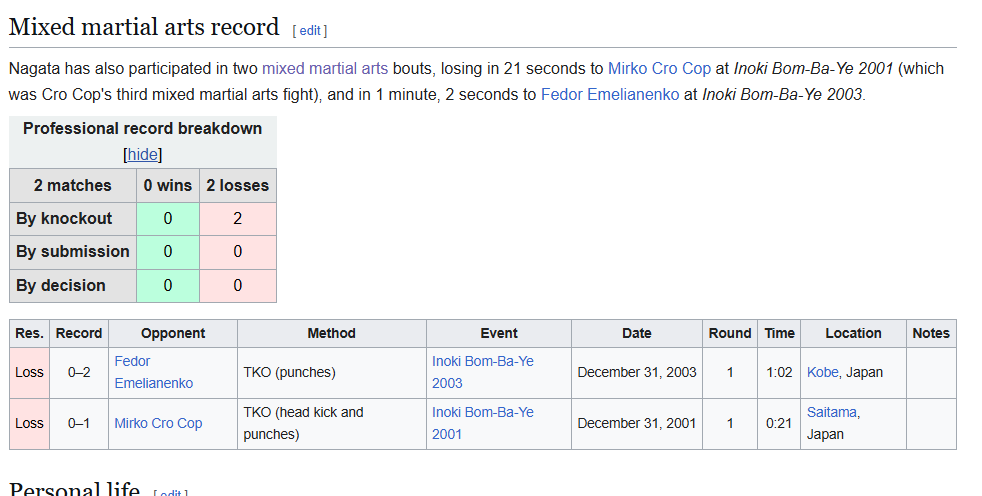Open Fedor Emelianenko link in Opponent column

[153, 372]
